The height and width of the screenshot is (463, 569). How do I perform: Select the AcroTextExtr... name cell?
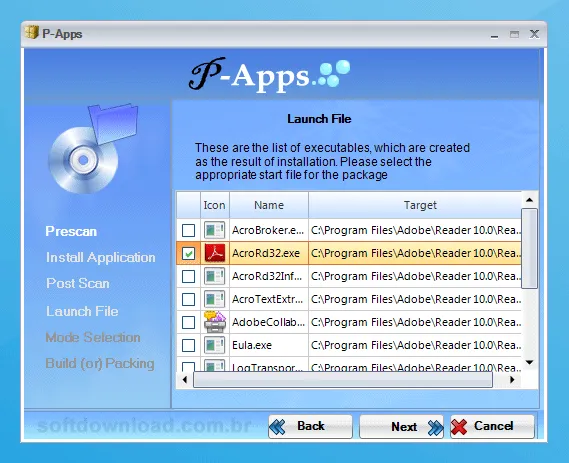[269, 299]
